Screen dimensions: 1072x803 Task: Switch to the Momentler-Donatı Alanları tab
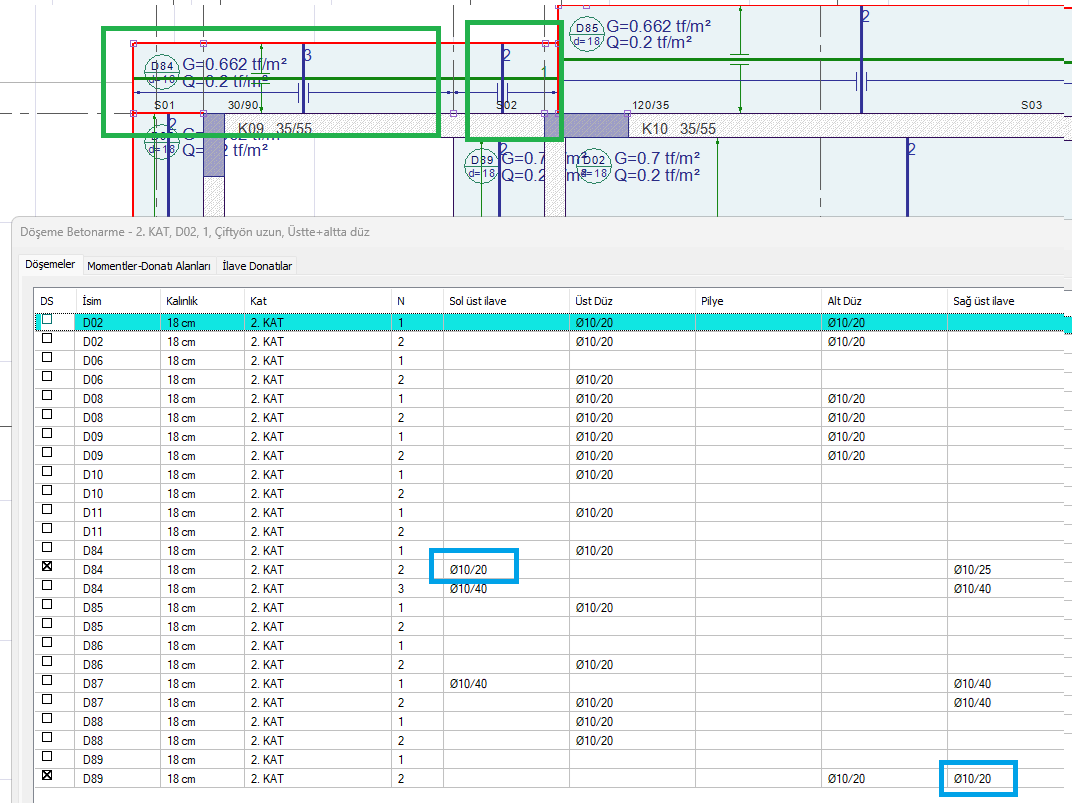148,266
